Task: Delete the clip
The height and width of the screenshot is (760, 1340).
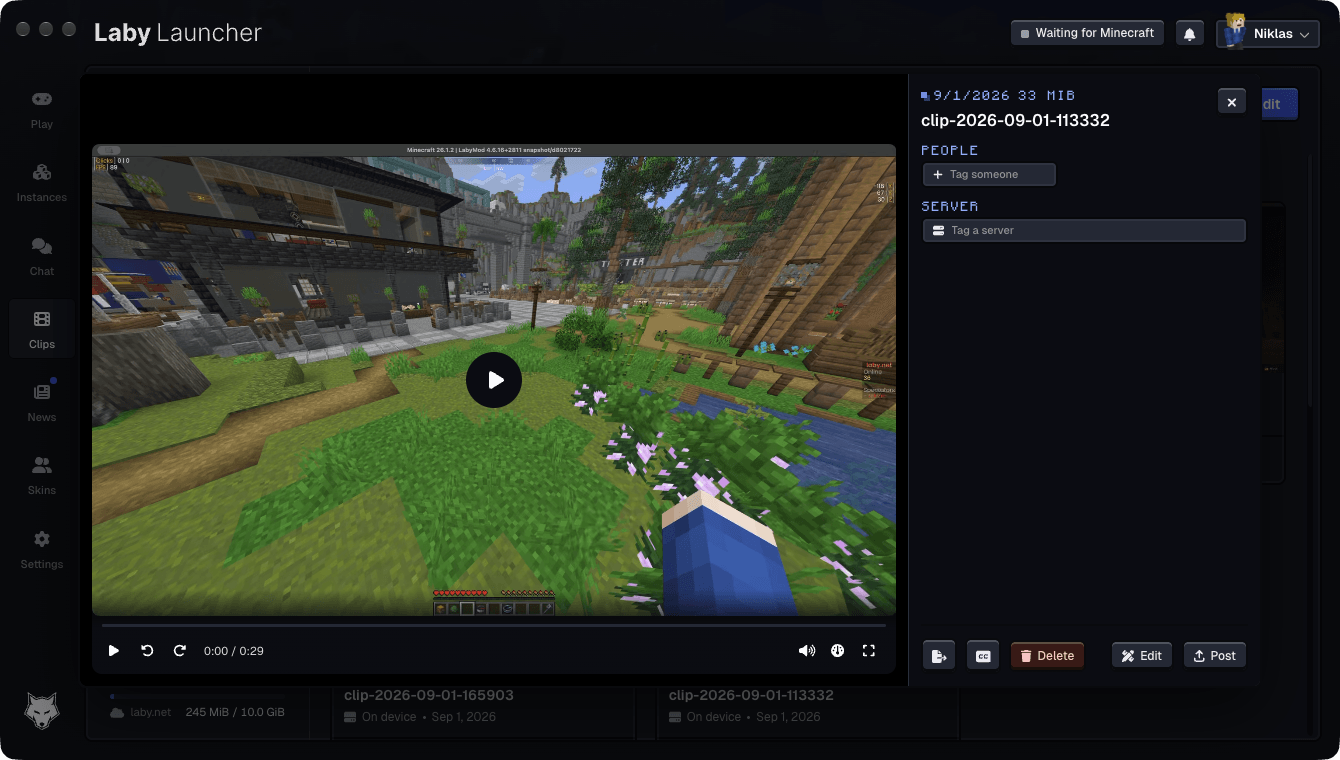Action: point(1047,656)
